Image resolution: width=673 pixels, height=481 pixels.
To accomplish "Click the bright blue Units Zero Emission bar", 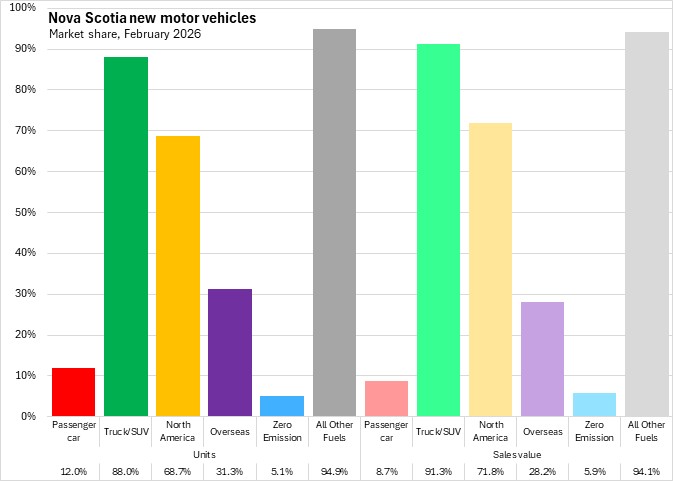I will (282, 405).
